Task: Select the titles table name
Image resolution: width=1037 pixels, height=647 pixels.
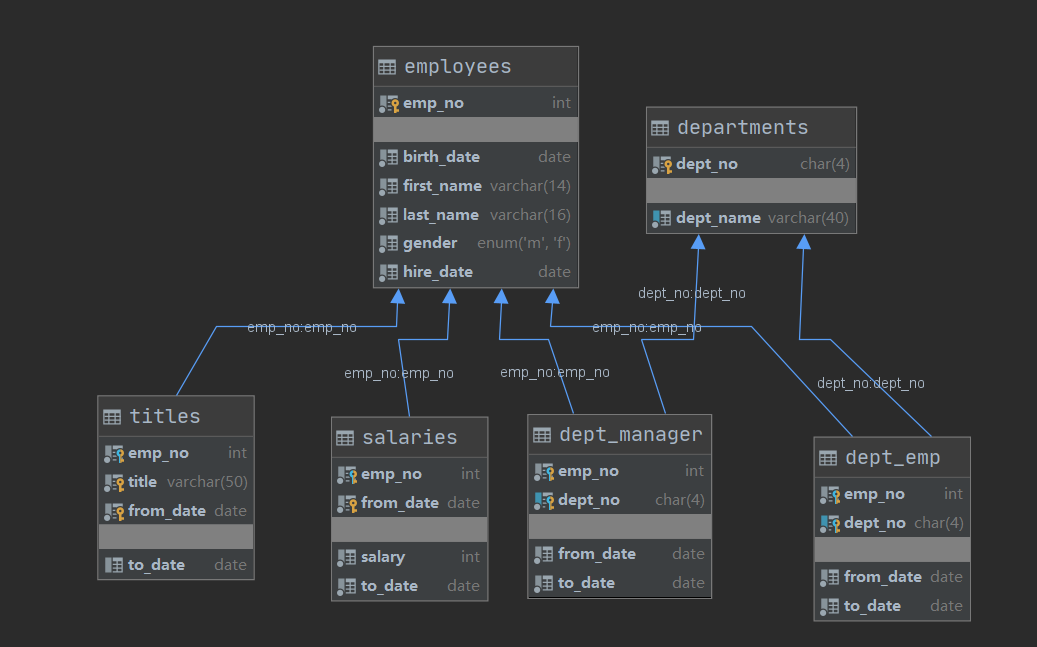Action: click(x=165, y=417)
